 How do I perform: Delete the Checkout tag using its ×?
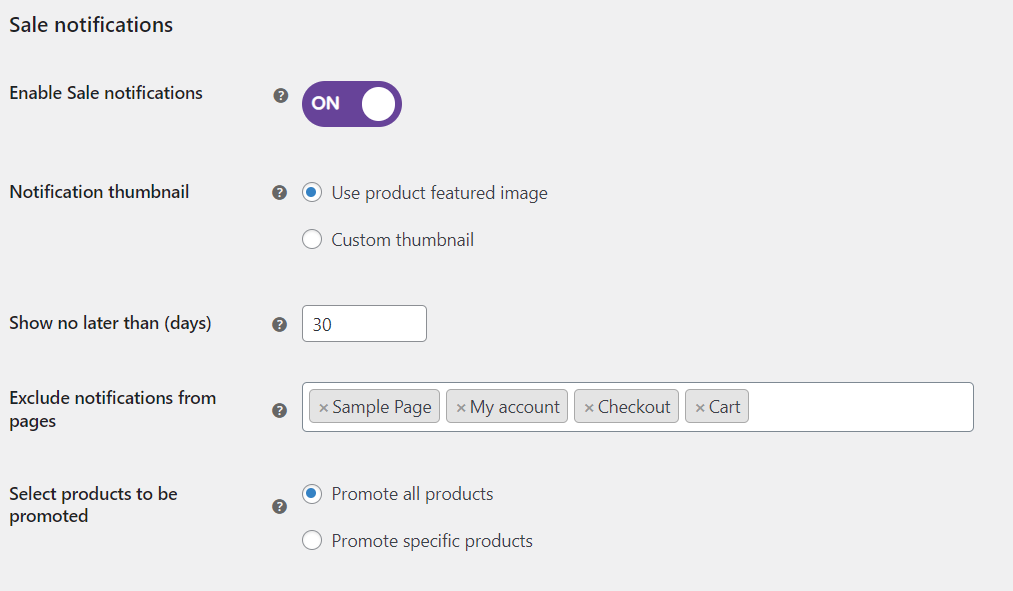click(x=589, y=408)
